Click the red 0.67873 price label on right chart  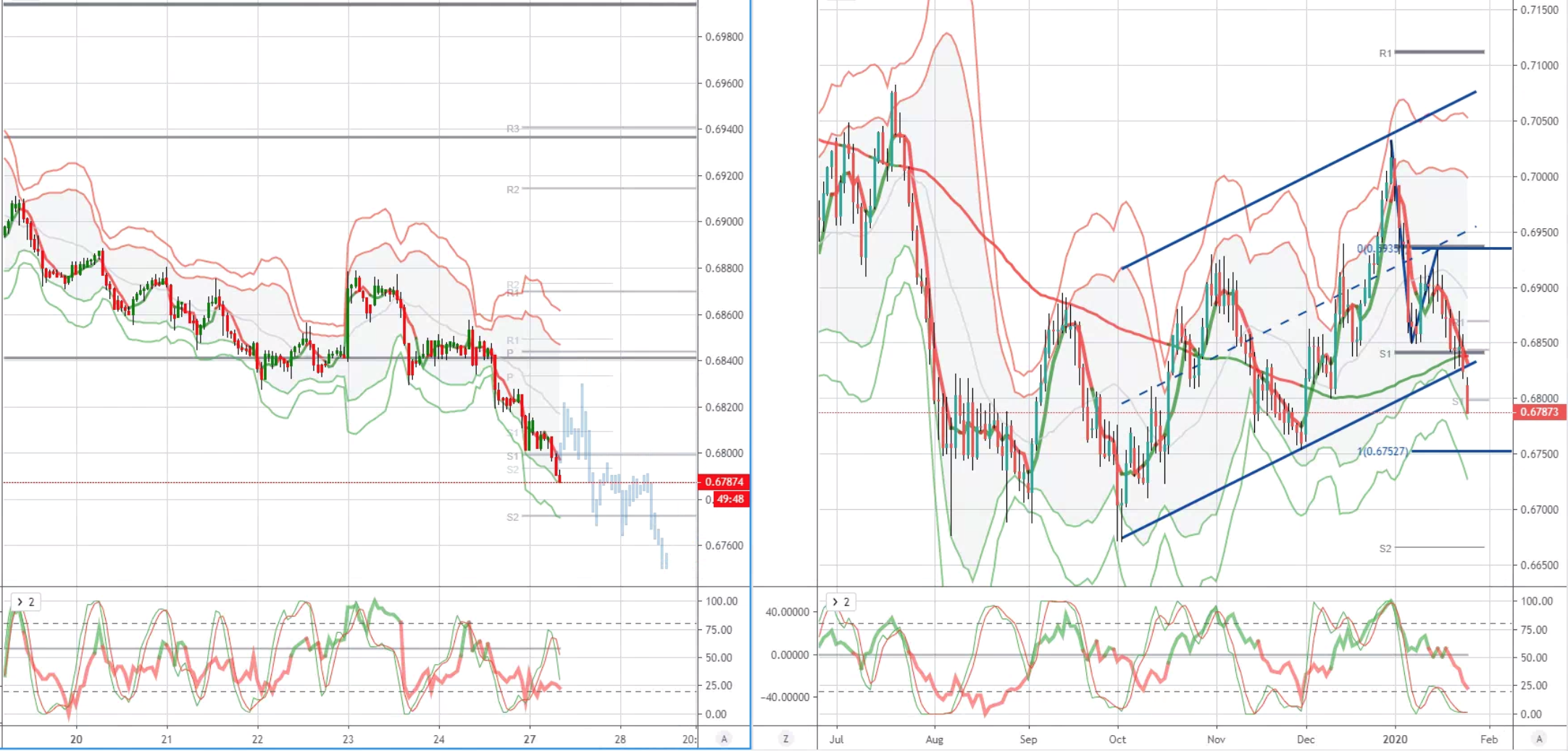[1540, 412]
